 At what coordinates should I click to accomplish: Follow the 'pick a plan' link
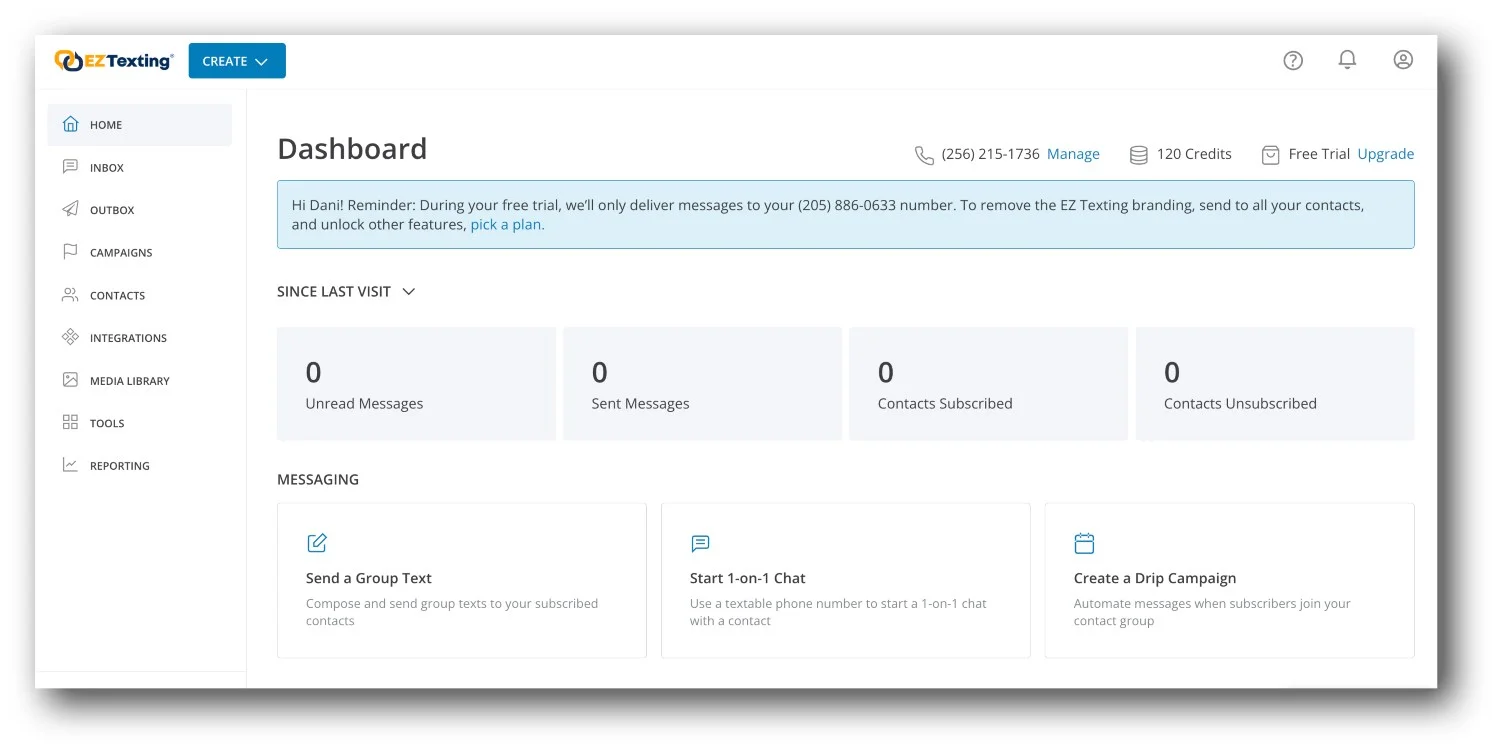point(507,225)
